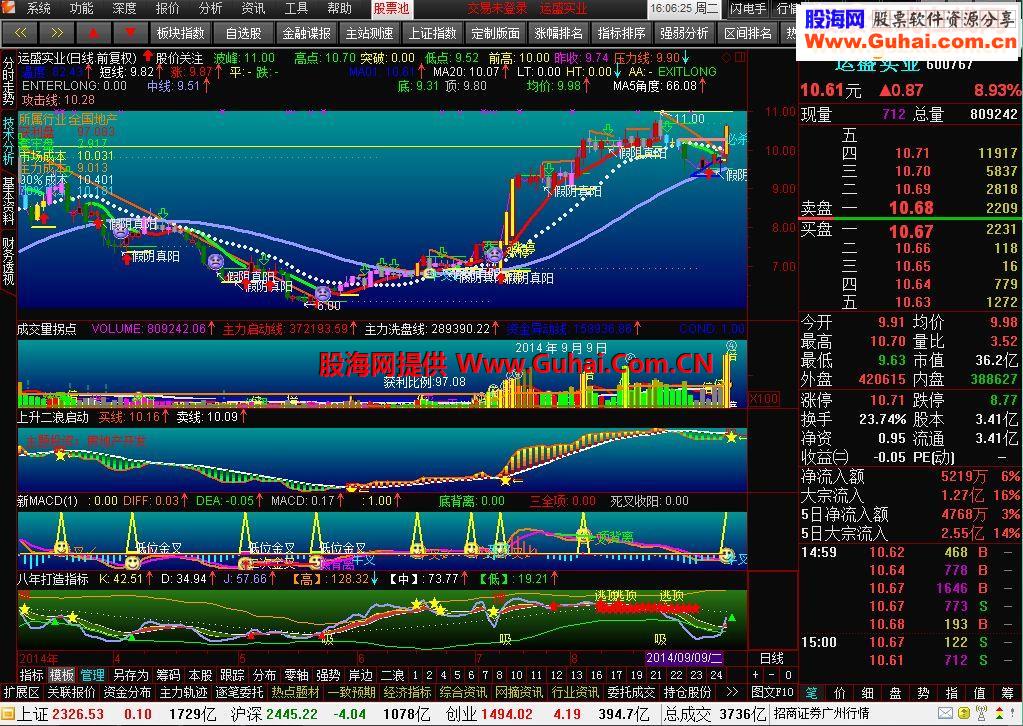Open the 工具 menu
This screenshot has height=726, width=1023.
tap(296, 8)
